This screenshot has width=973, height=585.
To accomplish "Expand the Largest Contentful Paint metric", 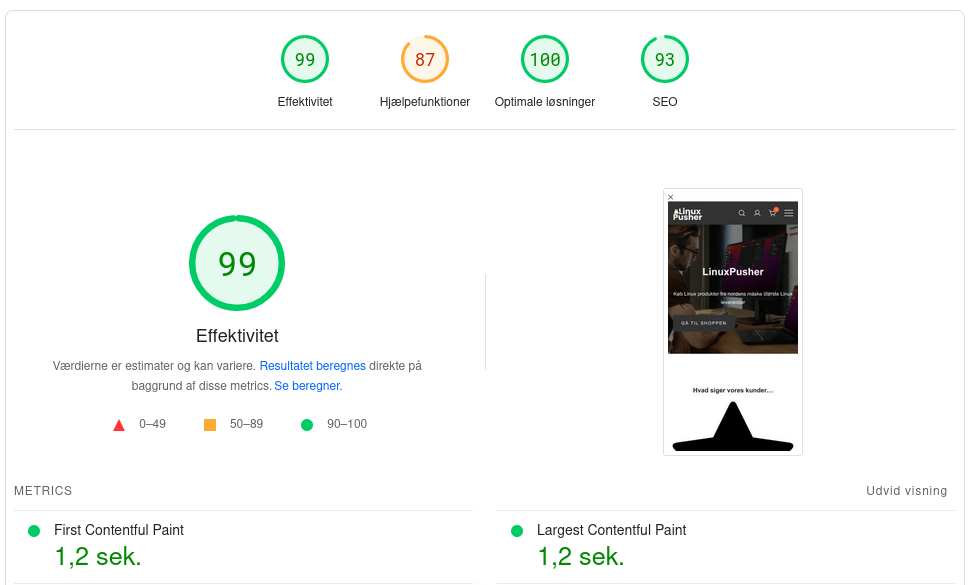I will tap(611, 530).
